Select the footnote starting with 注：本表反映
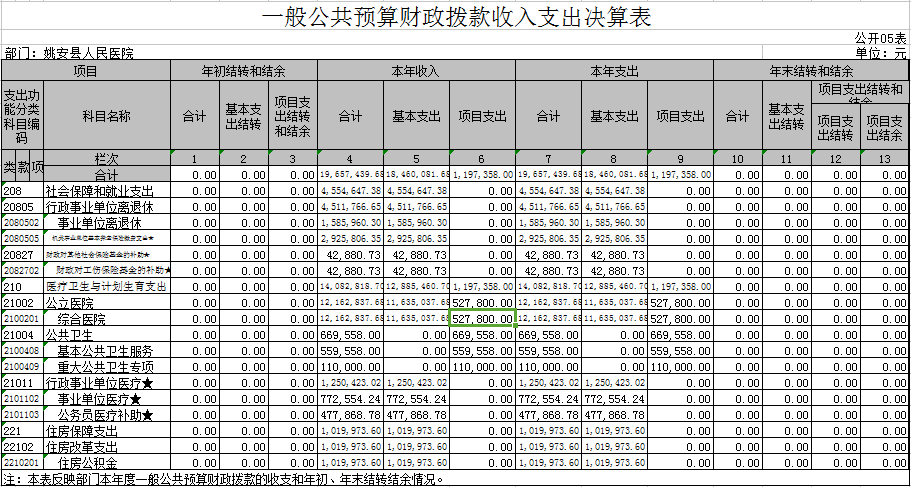This screenshot has height=487, width=911. pyautogui.click(x=223, y=479)
